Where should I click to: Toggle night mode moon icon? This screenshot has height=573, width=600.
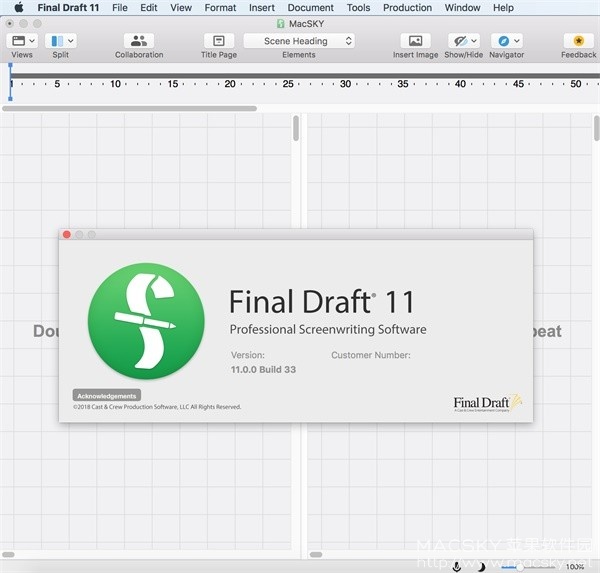pos(482,566)
